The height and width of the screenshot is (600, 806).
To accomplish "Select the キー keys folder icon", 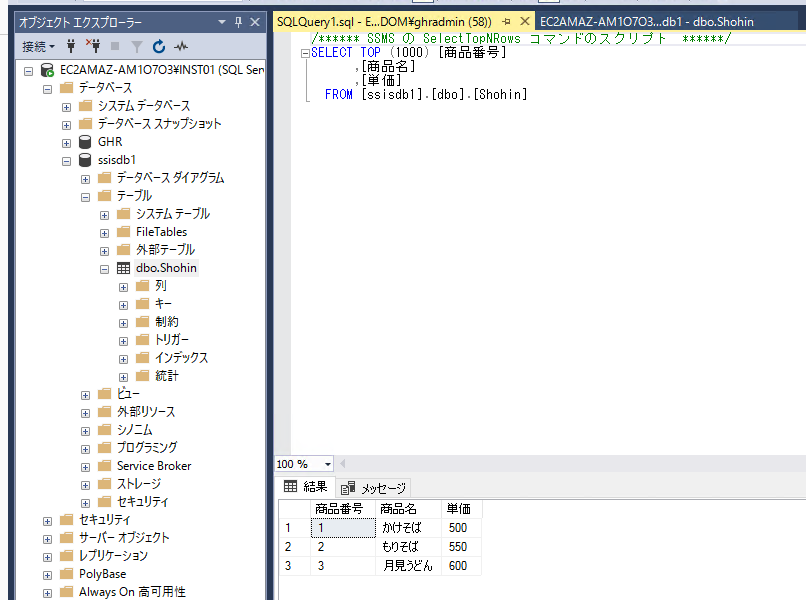I will (142, 304).
